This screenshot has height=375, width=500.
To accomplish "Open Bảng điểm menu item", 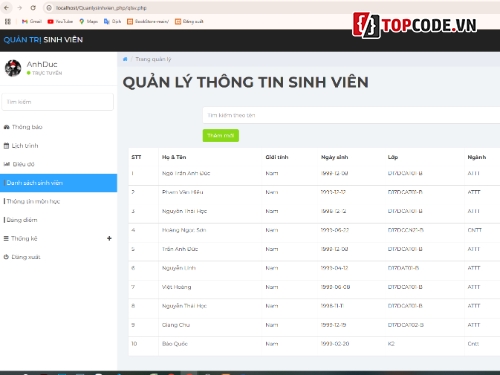I will pyautogui.click(x=22, y=220).
